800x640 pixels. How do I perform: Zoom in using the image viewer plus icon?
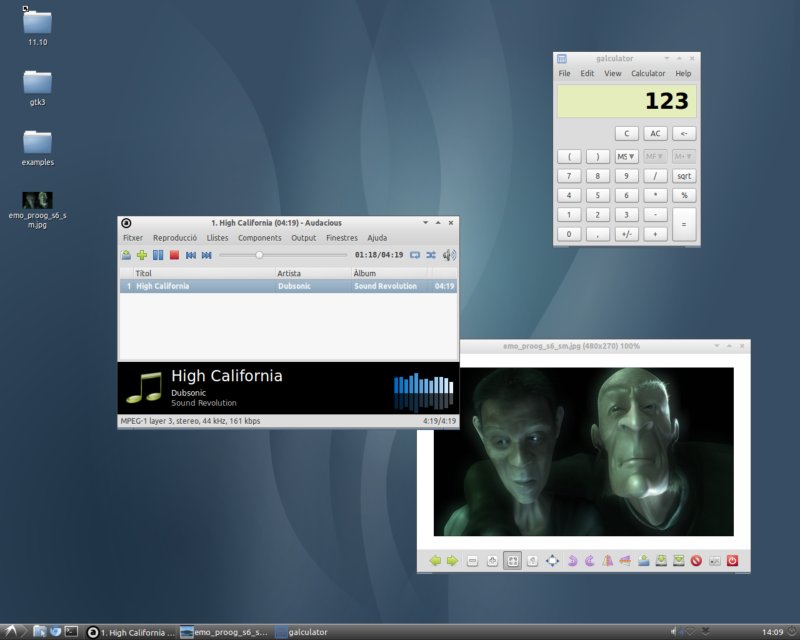pyautogui.click(x=492, y=561)
